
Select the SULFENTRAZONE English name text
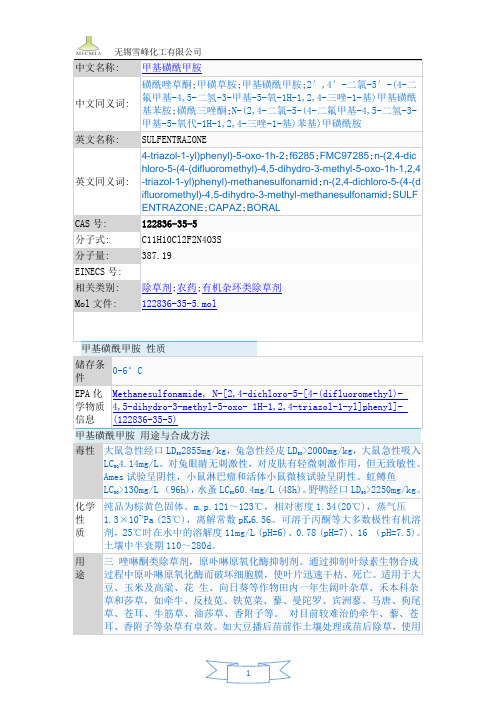[x=174, y=140]
